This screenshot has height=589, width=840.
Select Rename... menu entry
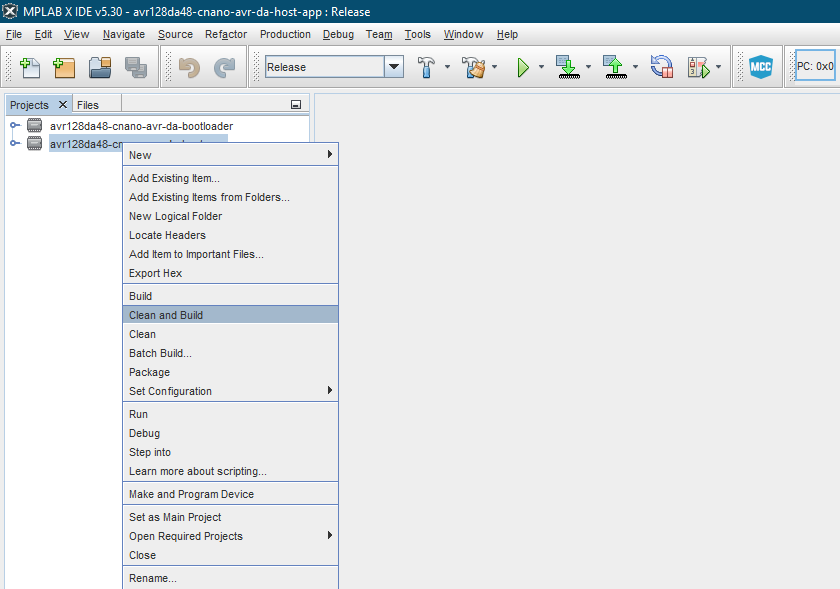click(x=231, y=578)
